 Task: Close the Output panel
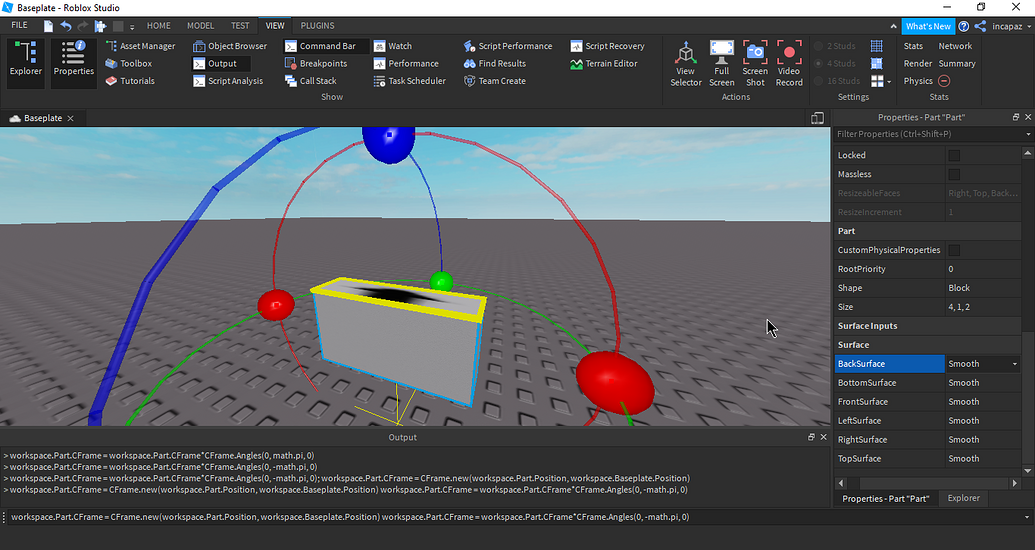(x=823, y=437)
